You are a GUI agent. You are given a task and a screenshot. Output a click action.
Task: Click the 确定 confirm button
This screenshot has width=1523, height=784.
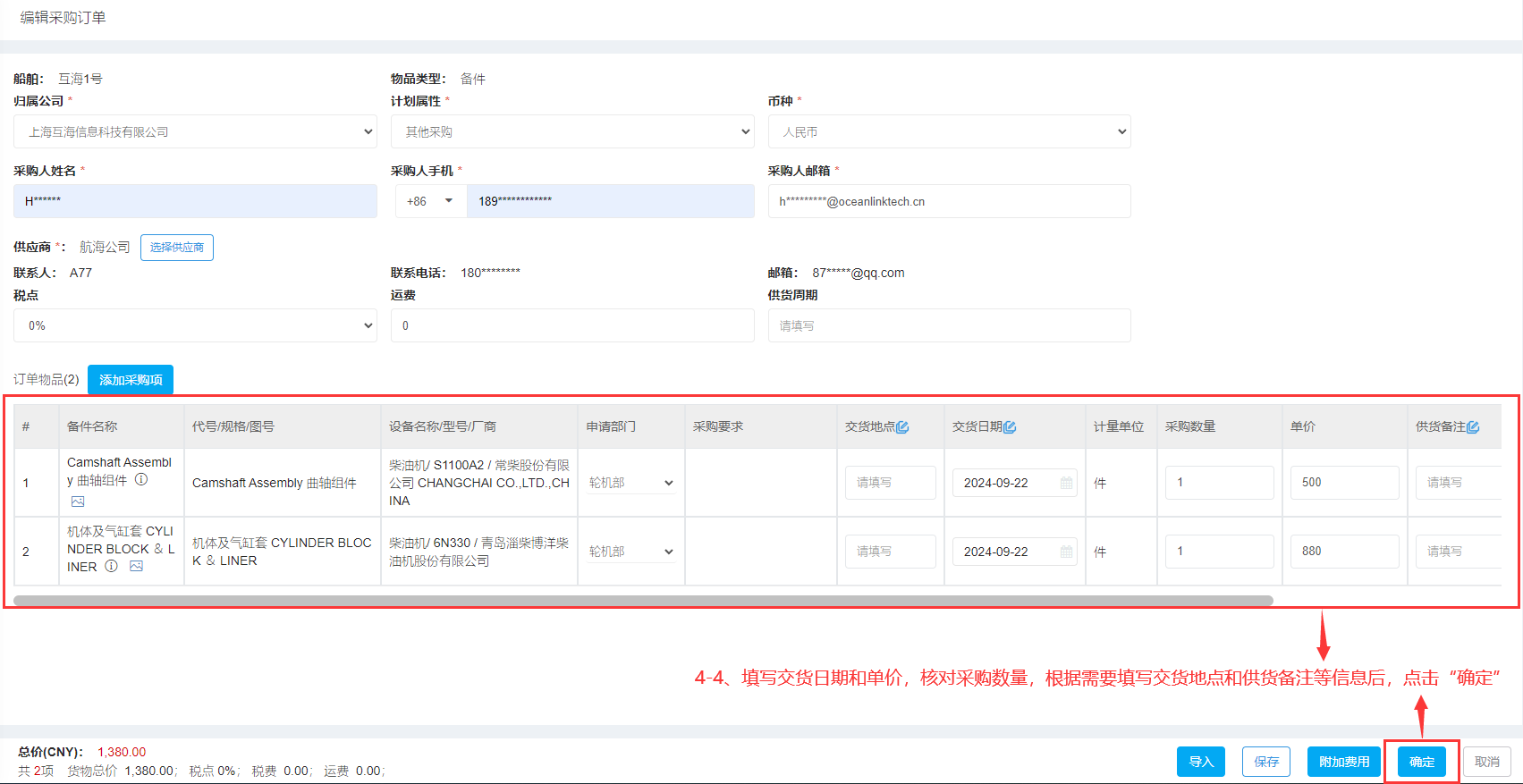[x=1422, y=762]
